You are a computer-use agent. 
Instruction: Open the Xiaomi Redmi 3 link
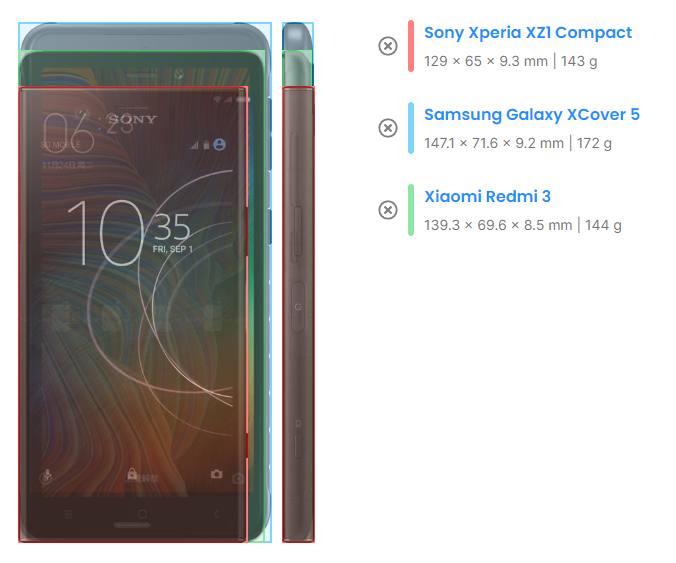pyautogui.click(x=487, y=196)
